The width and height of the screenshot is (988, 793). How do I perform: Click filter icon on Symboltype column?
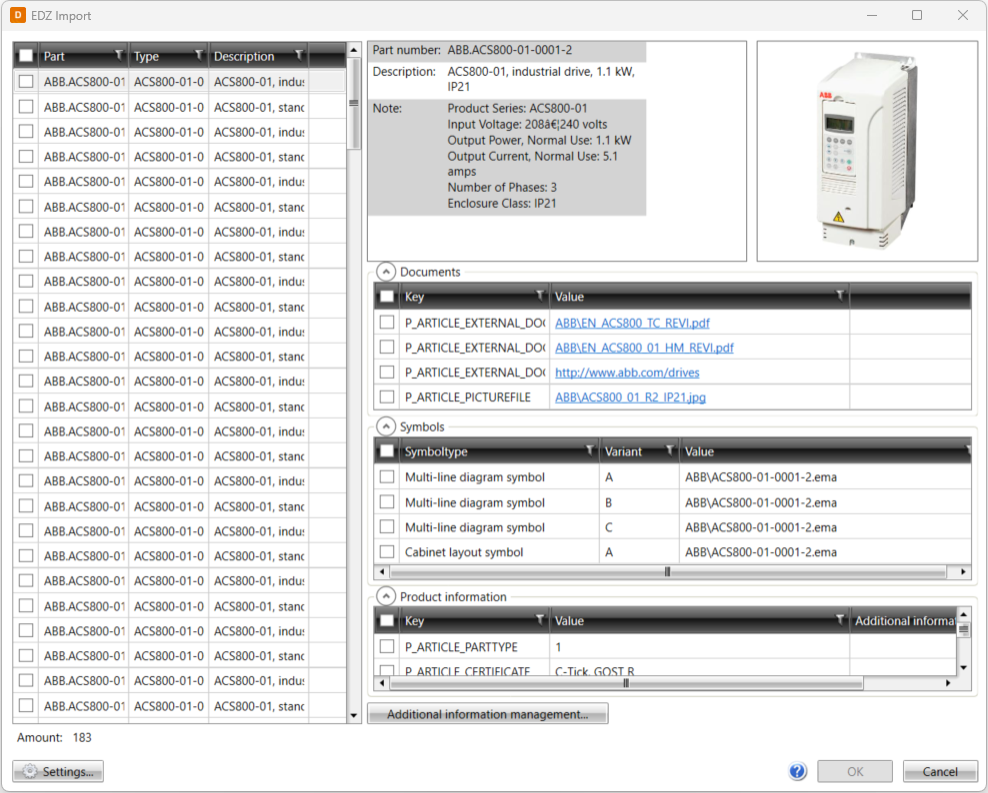[x=589, y=451]
